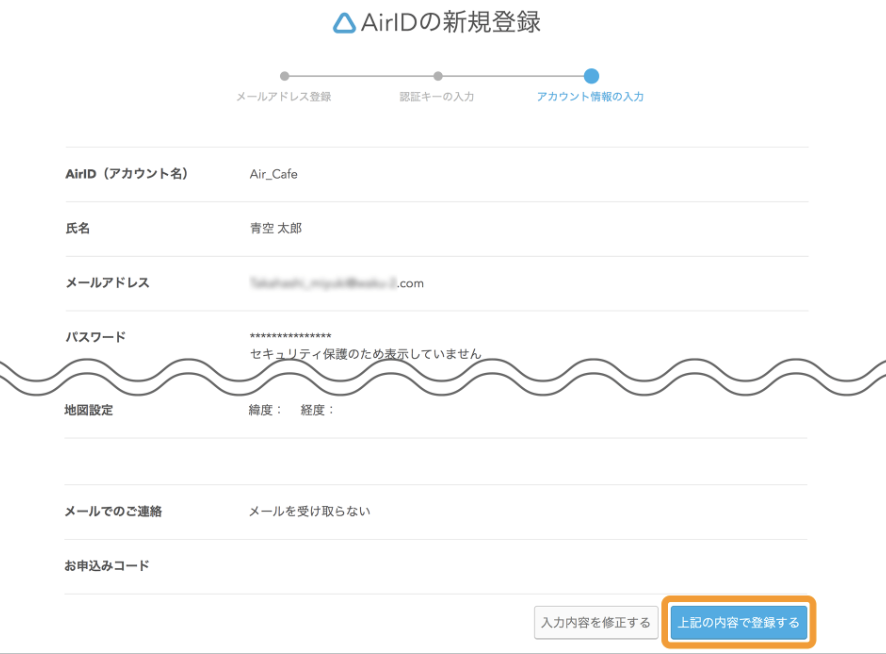Click the middle grey progress step dot
Image resolution: width=886 pixels, height=654 pixels.
click(x=438, y=76)
